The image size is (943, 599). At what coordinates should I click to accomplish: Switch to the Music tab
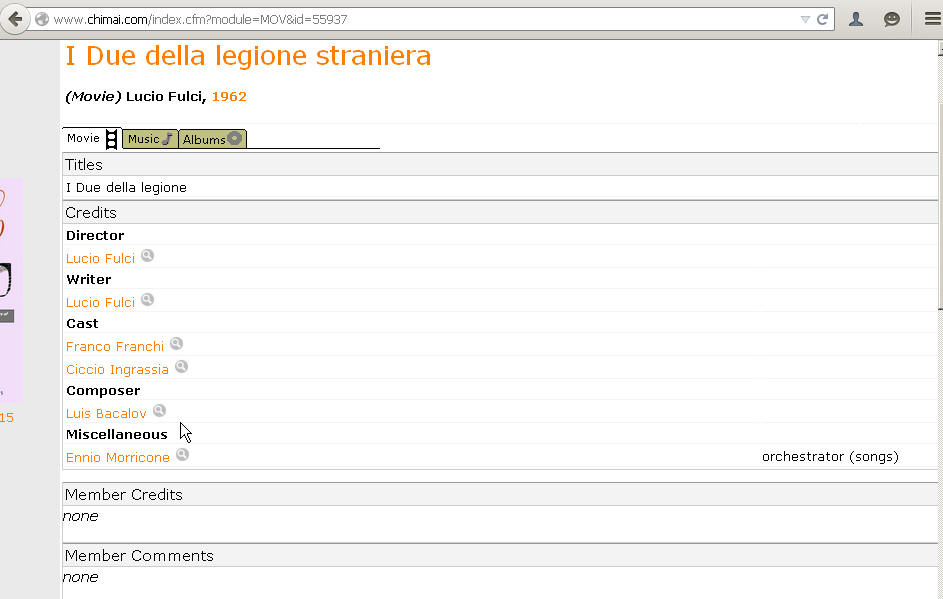tap(150, 139)
